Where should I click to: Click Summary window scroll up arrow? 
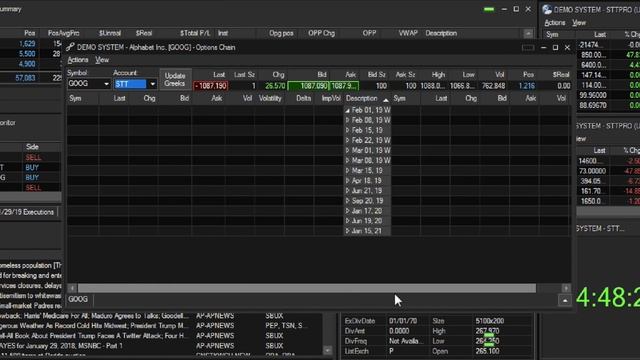(528, 33)
